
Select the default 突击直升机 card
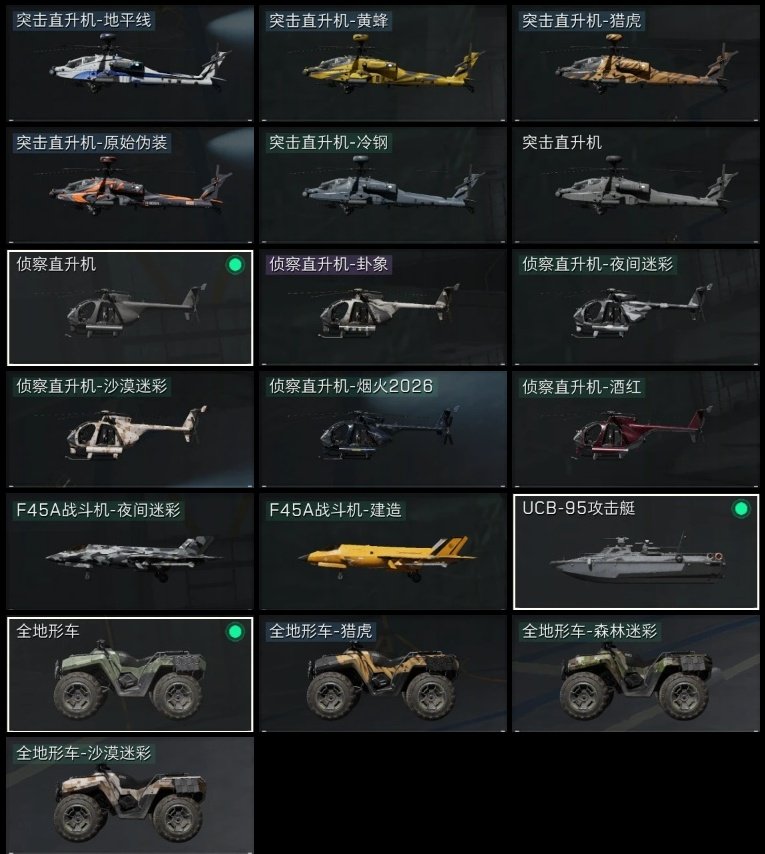(x=636, y=185)
